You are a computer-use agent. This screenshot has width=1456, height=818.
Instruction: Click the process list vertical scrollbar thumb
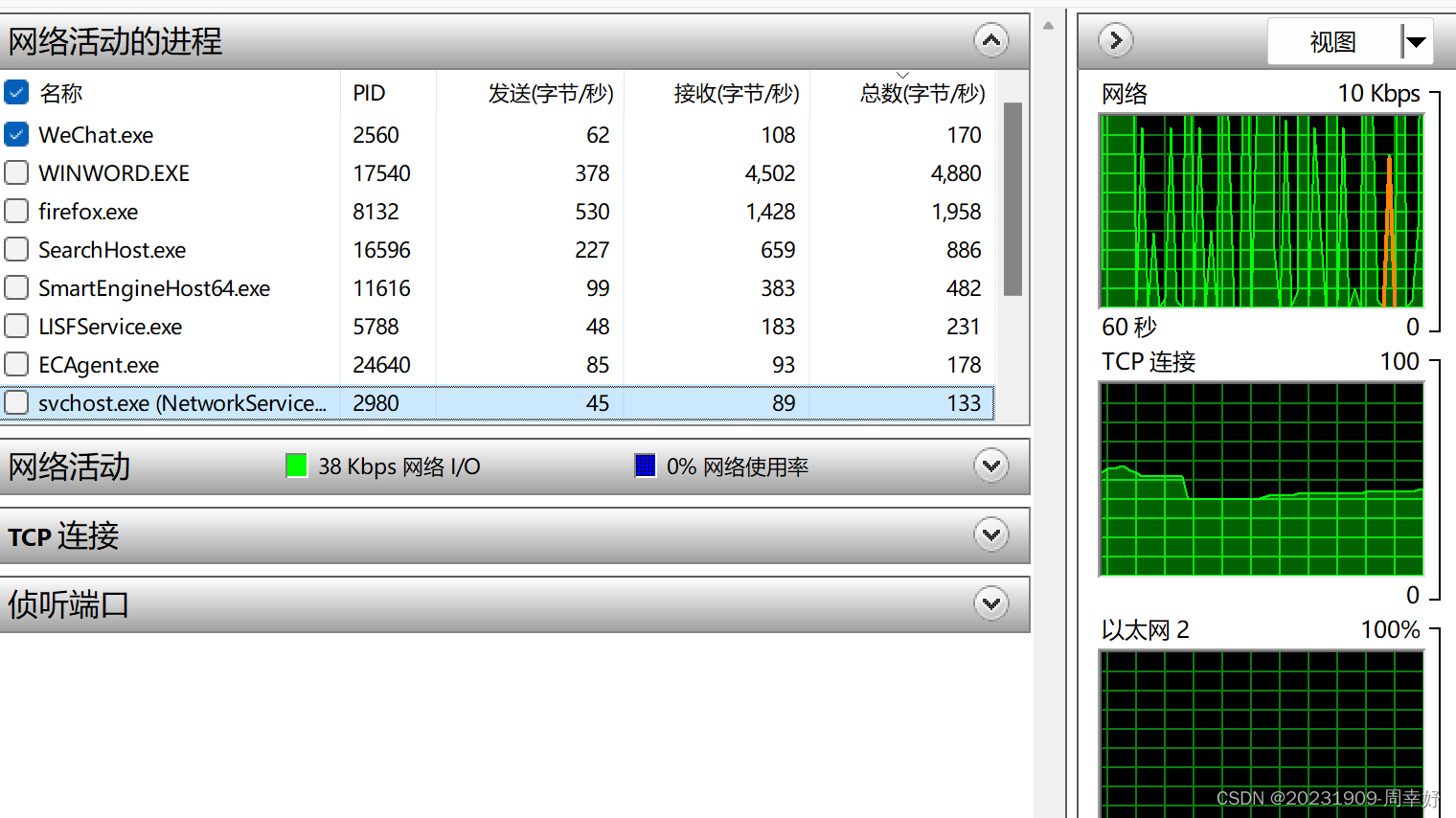tap(1012, 199)
